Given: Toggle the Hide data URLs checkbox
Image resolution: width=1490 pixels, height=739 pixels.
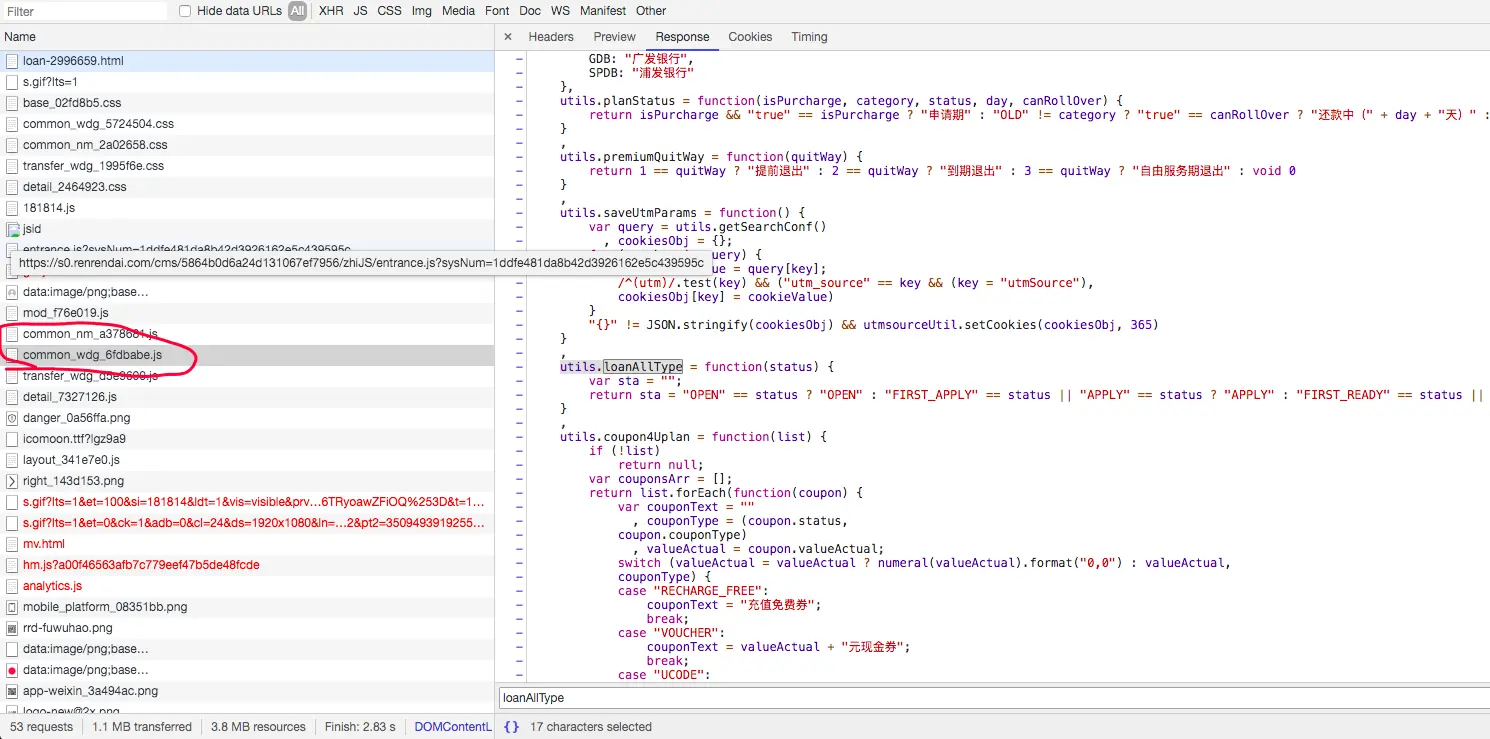Looking at the screenshot, I should pyautogui.click(x=185, y=11).
